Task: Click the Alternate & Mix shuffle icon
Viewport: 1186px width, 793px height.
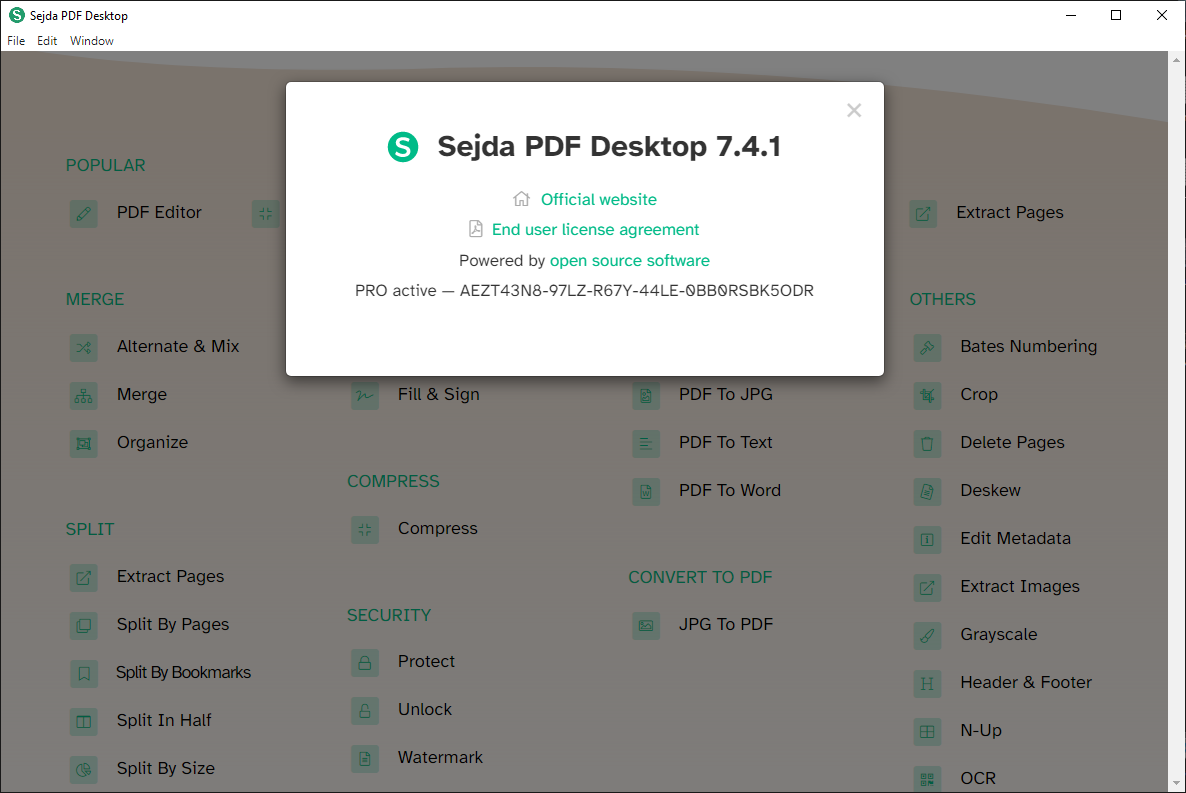Action: (84, 348)
